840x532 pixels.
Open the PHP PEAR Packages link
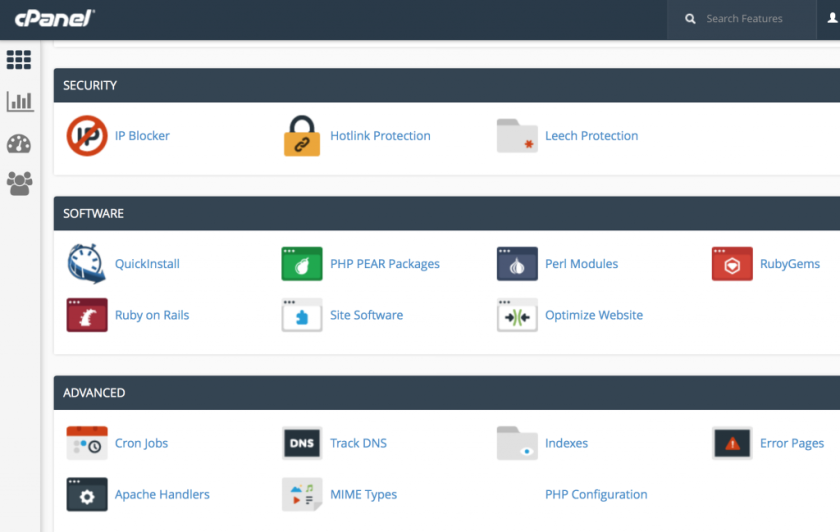(385, 264)
